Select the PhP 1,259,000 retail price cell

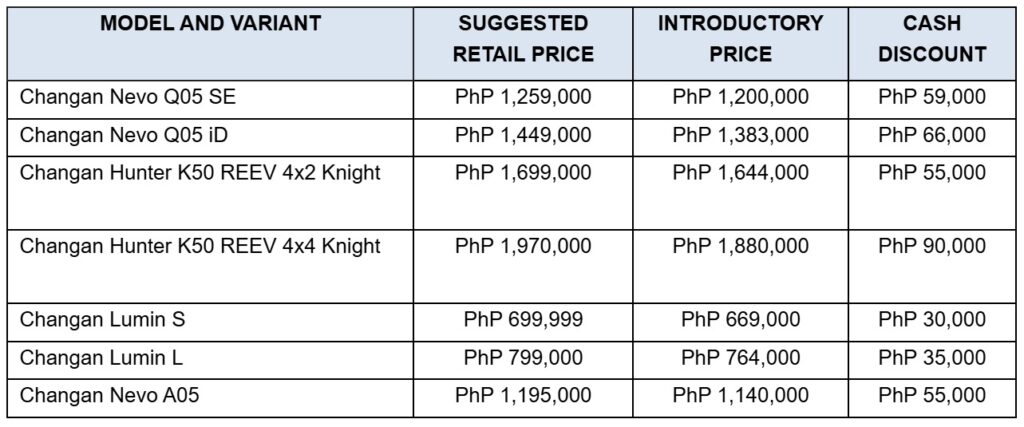click(x=523, y=100)
